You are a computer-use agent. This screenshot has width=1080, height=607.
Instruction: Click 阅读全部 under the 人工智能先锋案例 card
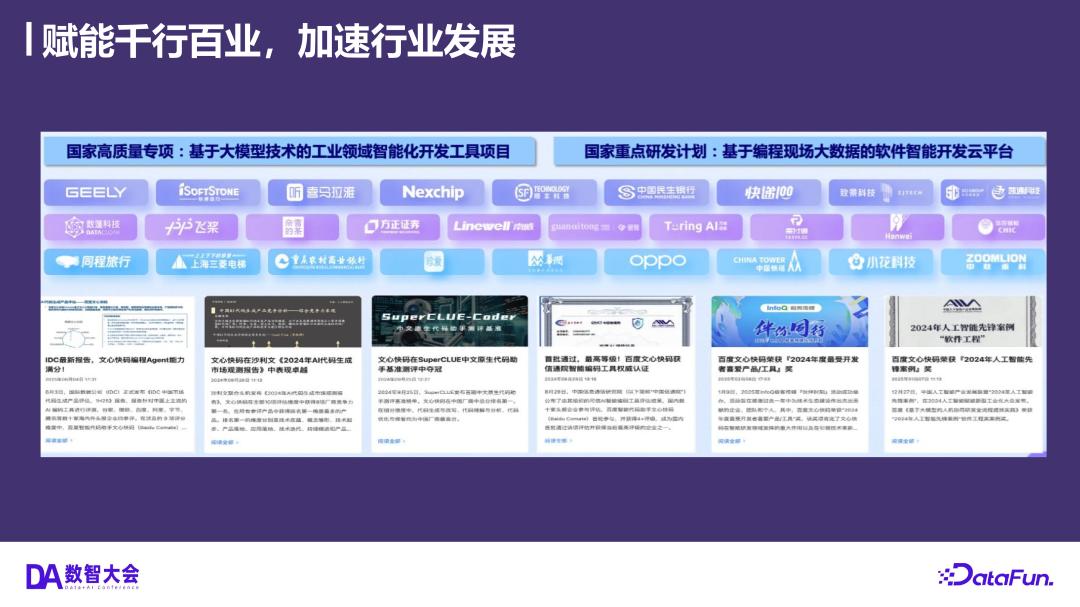pyautogui.click(x=905, y=441)
